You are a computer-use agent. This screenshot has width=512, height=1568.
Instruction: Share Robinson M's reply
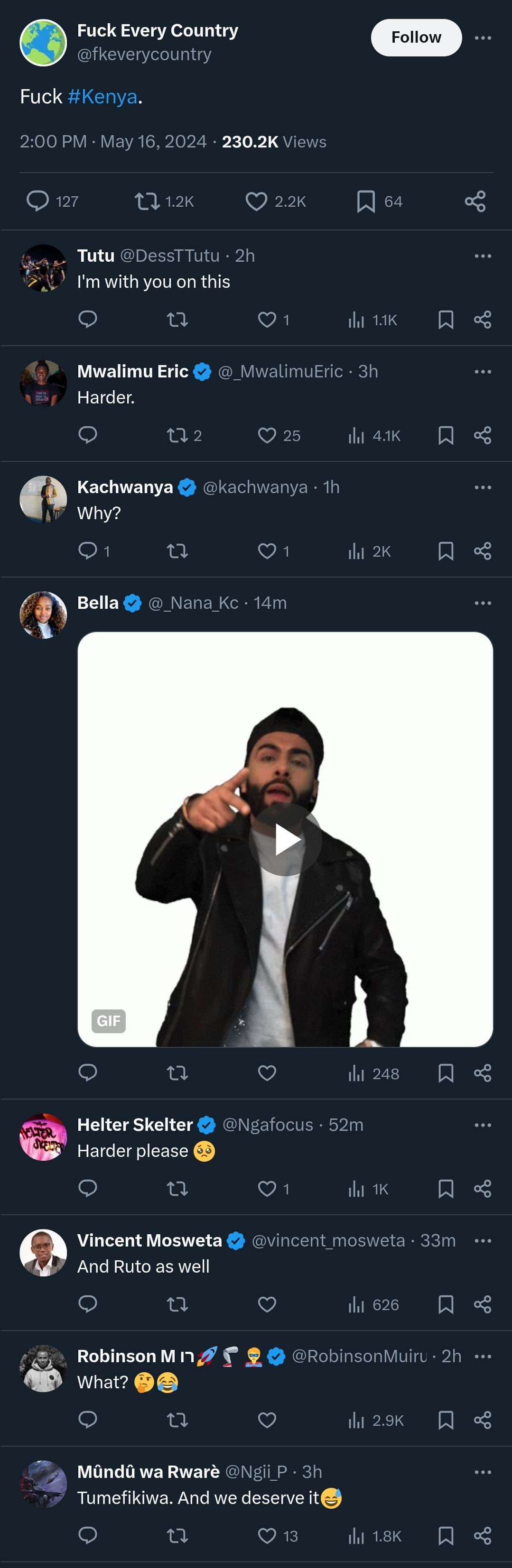[x=482, y=1420]
